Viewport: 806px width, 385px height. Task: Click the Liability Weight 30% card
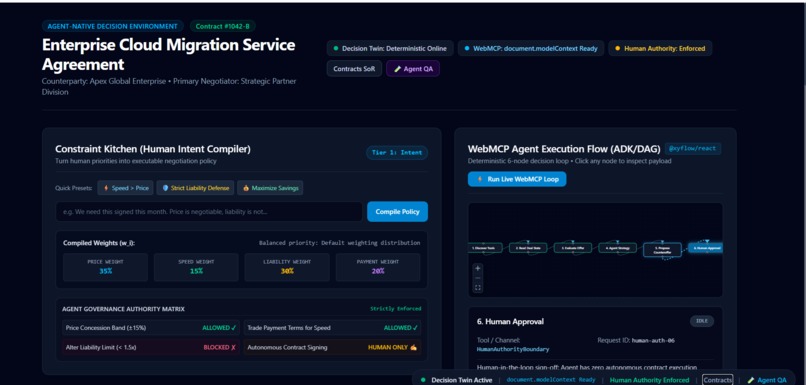point(287,267)
